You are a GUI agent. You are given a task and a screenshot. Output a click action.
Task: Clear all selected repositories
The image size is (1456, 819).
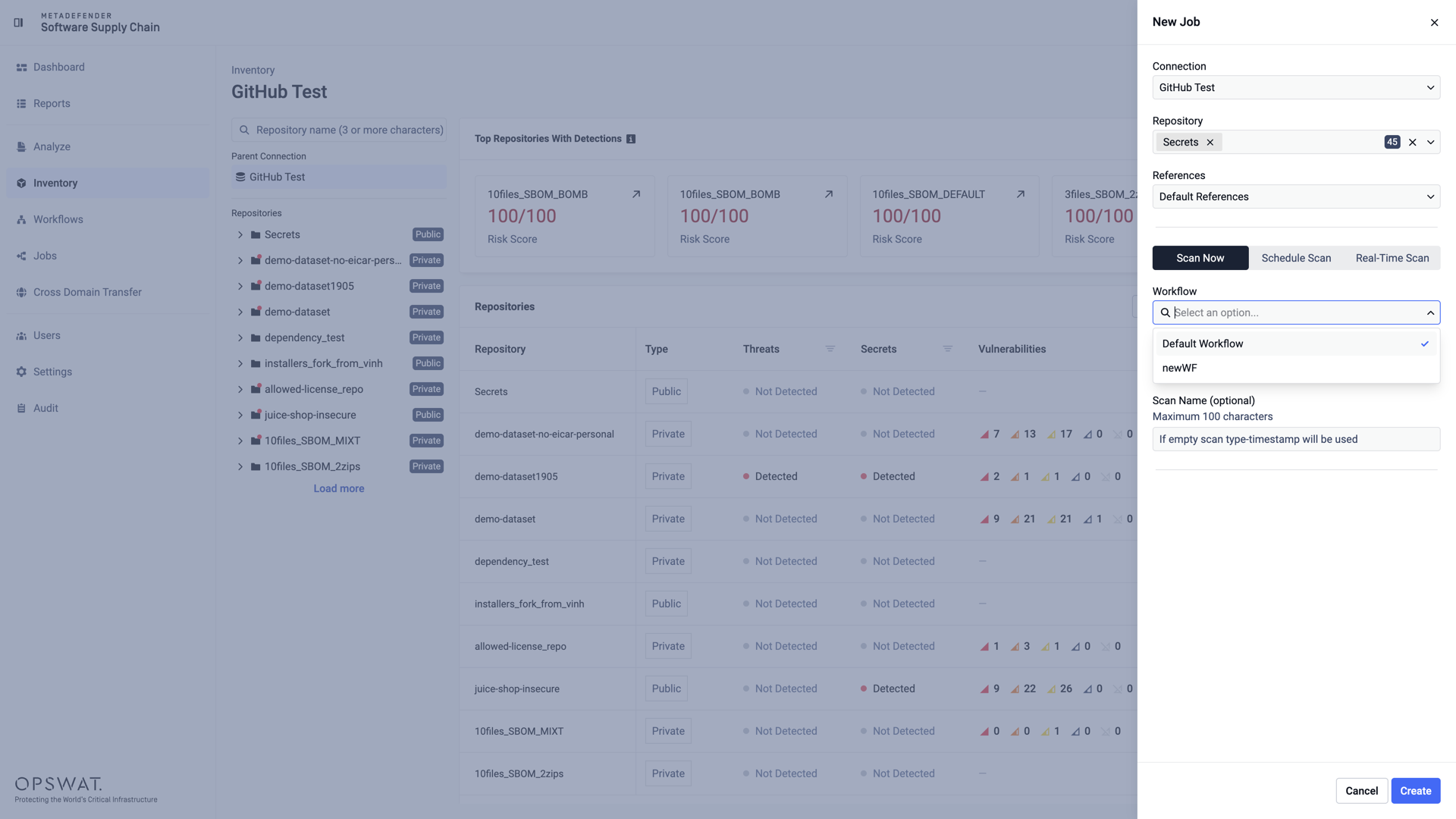point(1412,143)
